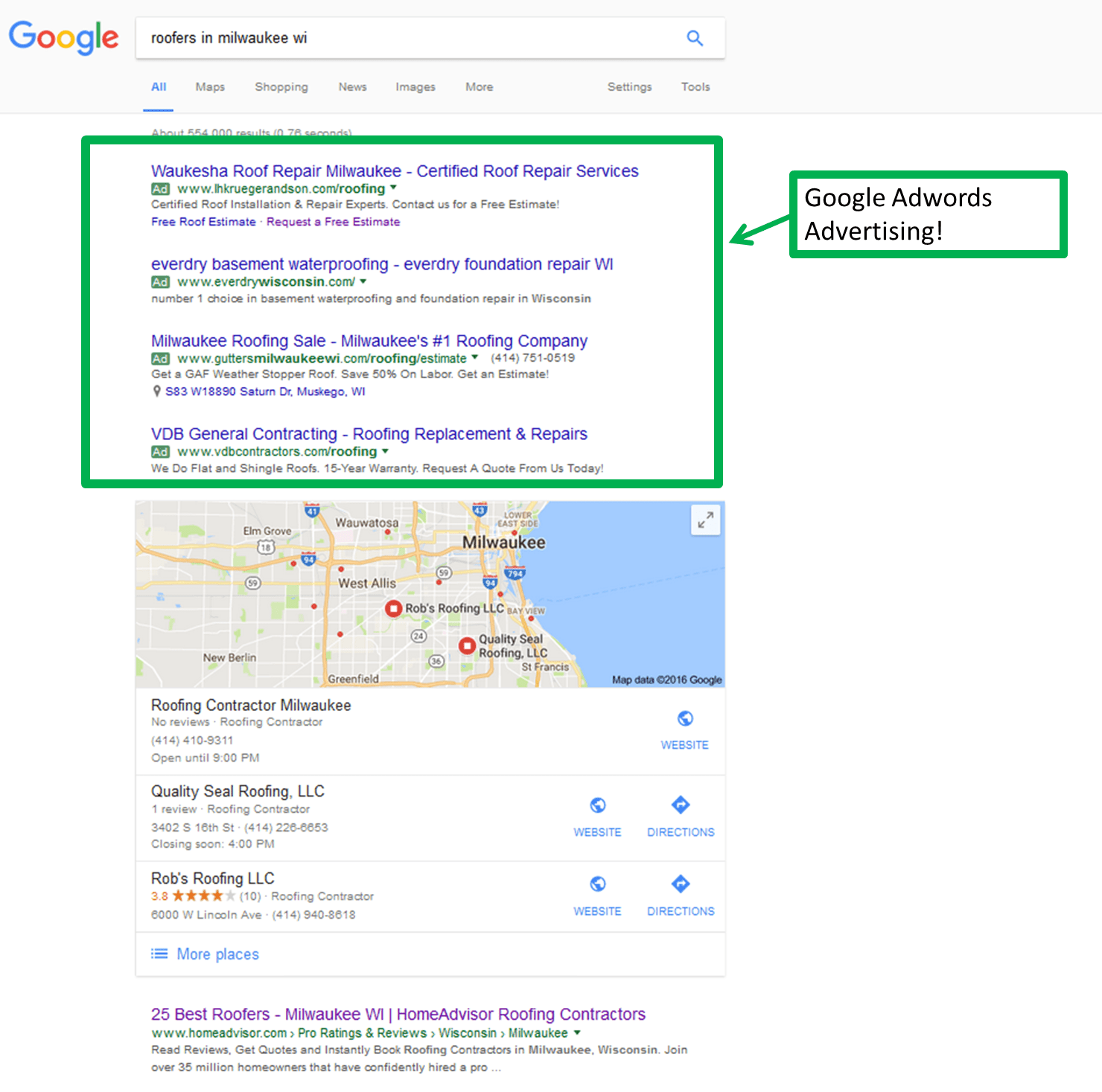
Task: Click More places below local listings
Action: pyautogui.click(x=217, y=954)
